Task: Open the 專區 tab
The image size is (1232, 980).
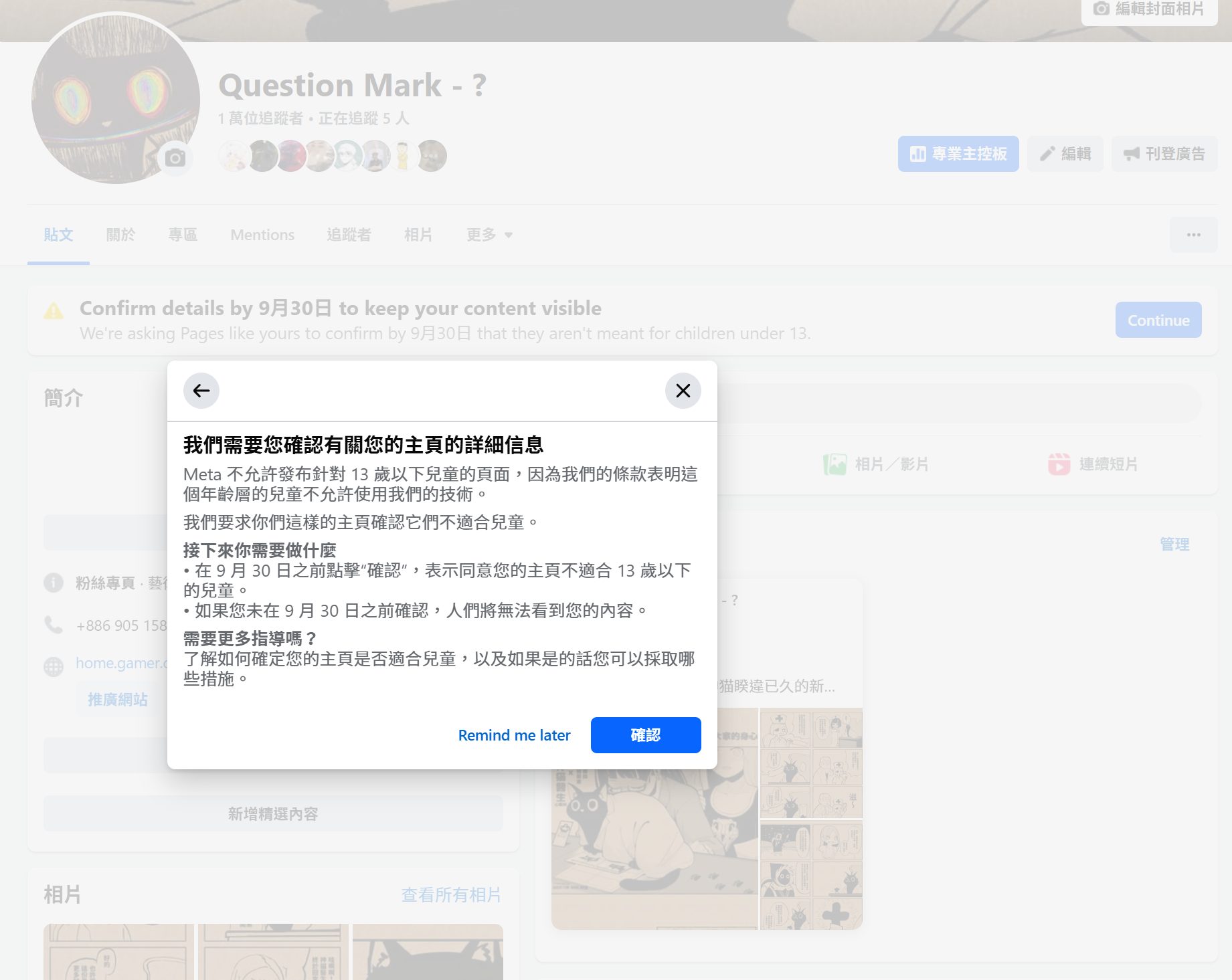Action: pyautogui.click(x=183, y=235)
